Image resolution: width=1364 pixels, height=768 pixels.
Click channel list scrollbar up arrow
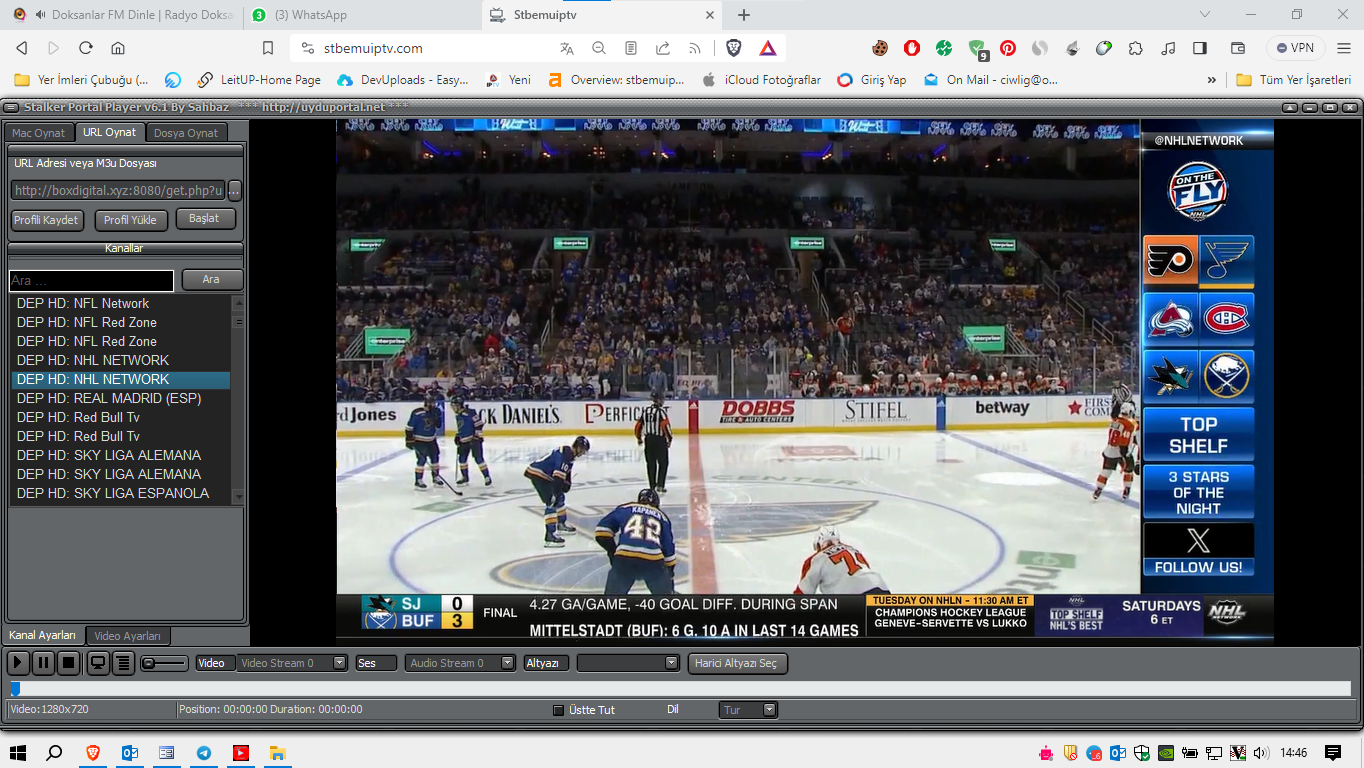pos(238,302)
